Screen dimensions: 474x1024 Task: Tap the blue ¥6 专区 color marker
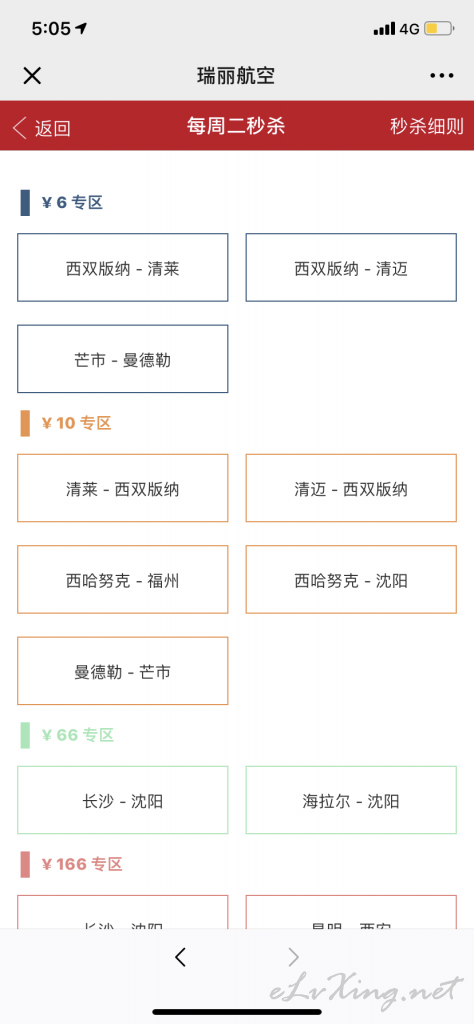[x=25, y=202]
